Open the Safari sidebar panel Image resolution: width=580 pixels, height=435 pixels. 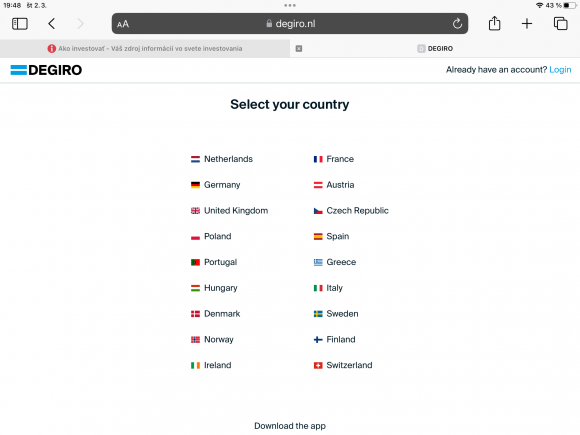20,24
